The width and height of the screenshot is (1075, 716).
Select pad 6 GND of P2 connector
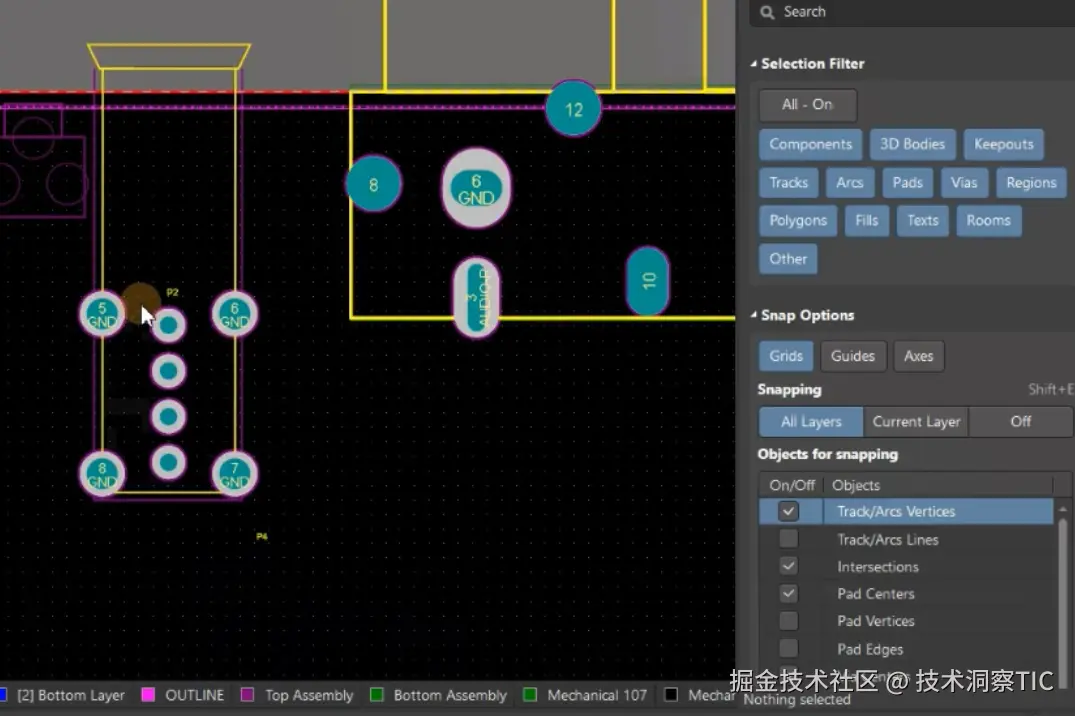[x=234, y=314]
